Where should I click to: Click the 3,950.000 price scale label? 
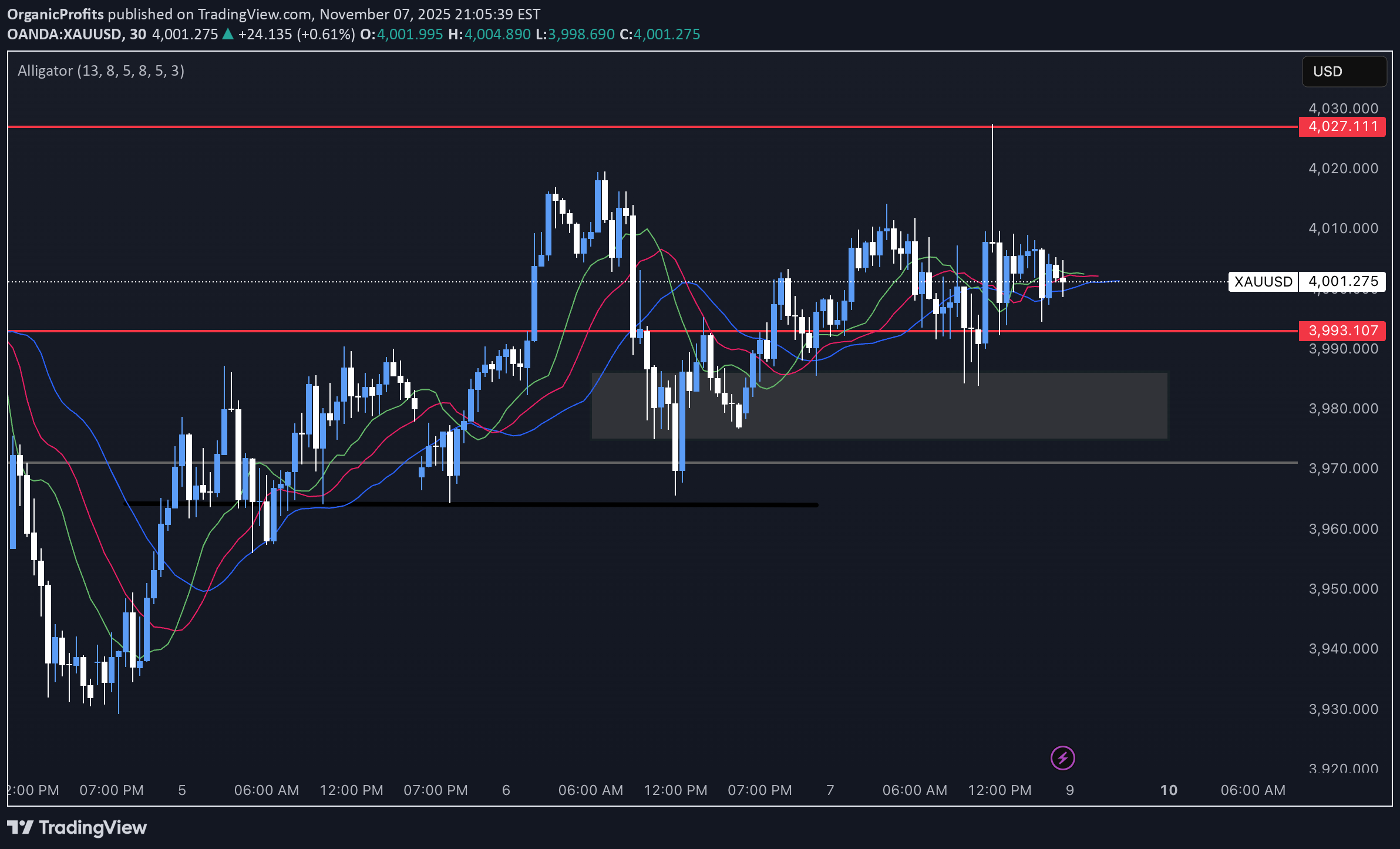click(1343, 589)
